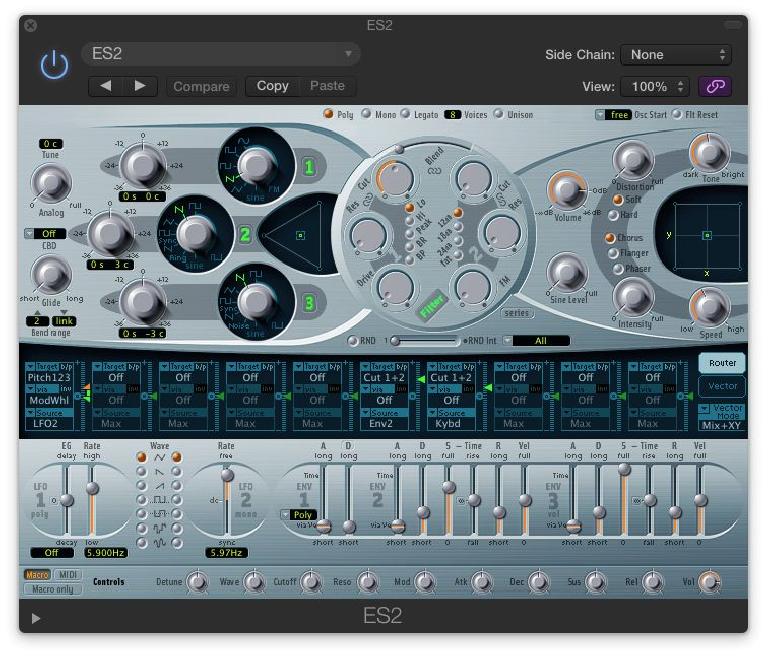Image resolution: width=768 pixels, height=657 pixels.
Task: Toggle the ES2 plugin power button
Action: [x=54, y=64]
